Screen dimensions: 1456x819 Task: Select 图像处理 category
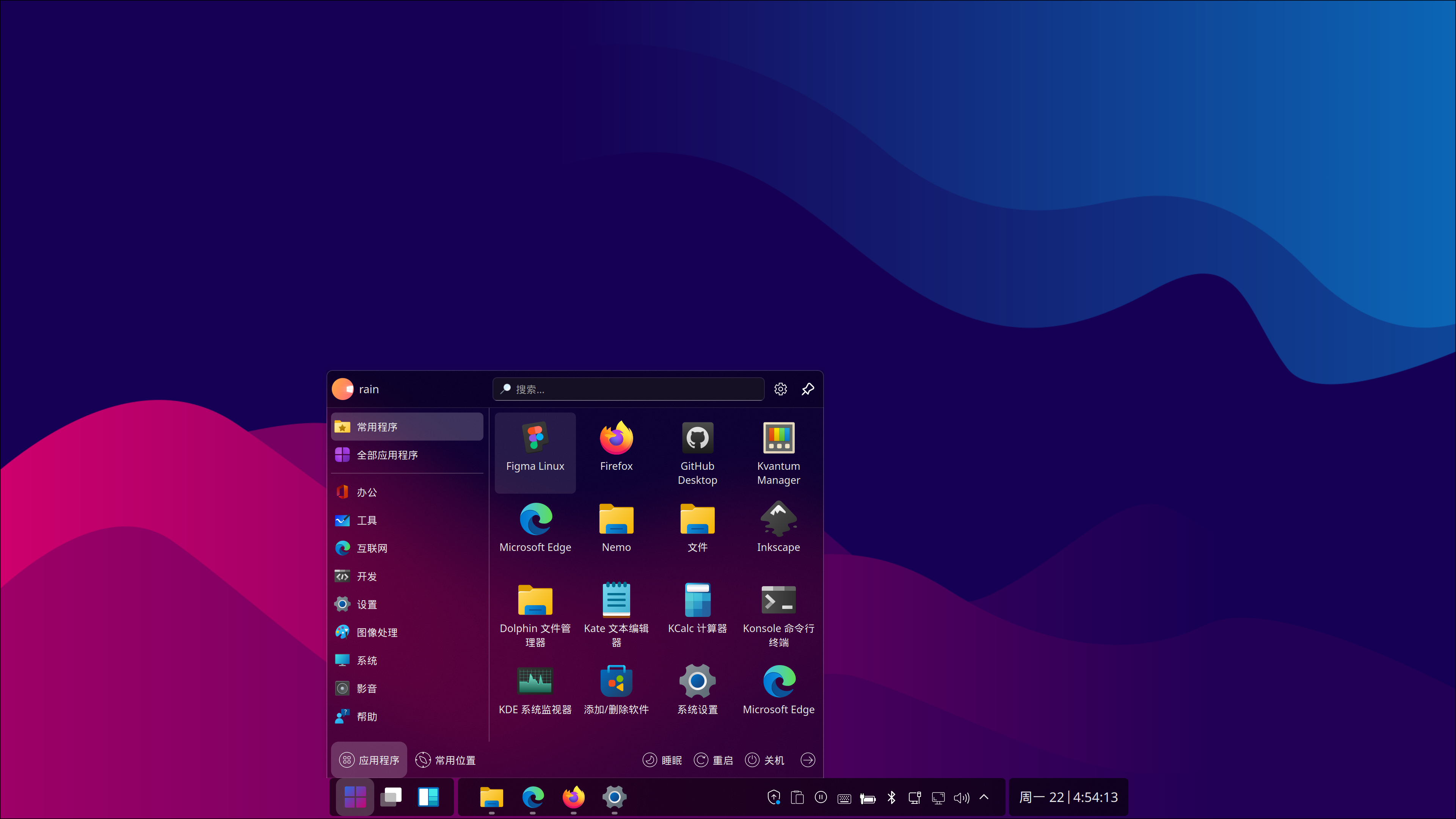pyautogui.click(x=377, y=632)
